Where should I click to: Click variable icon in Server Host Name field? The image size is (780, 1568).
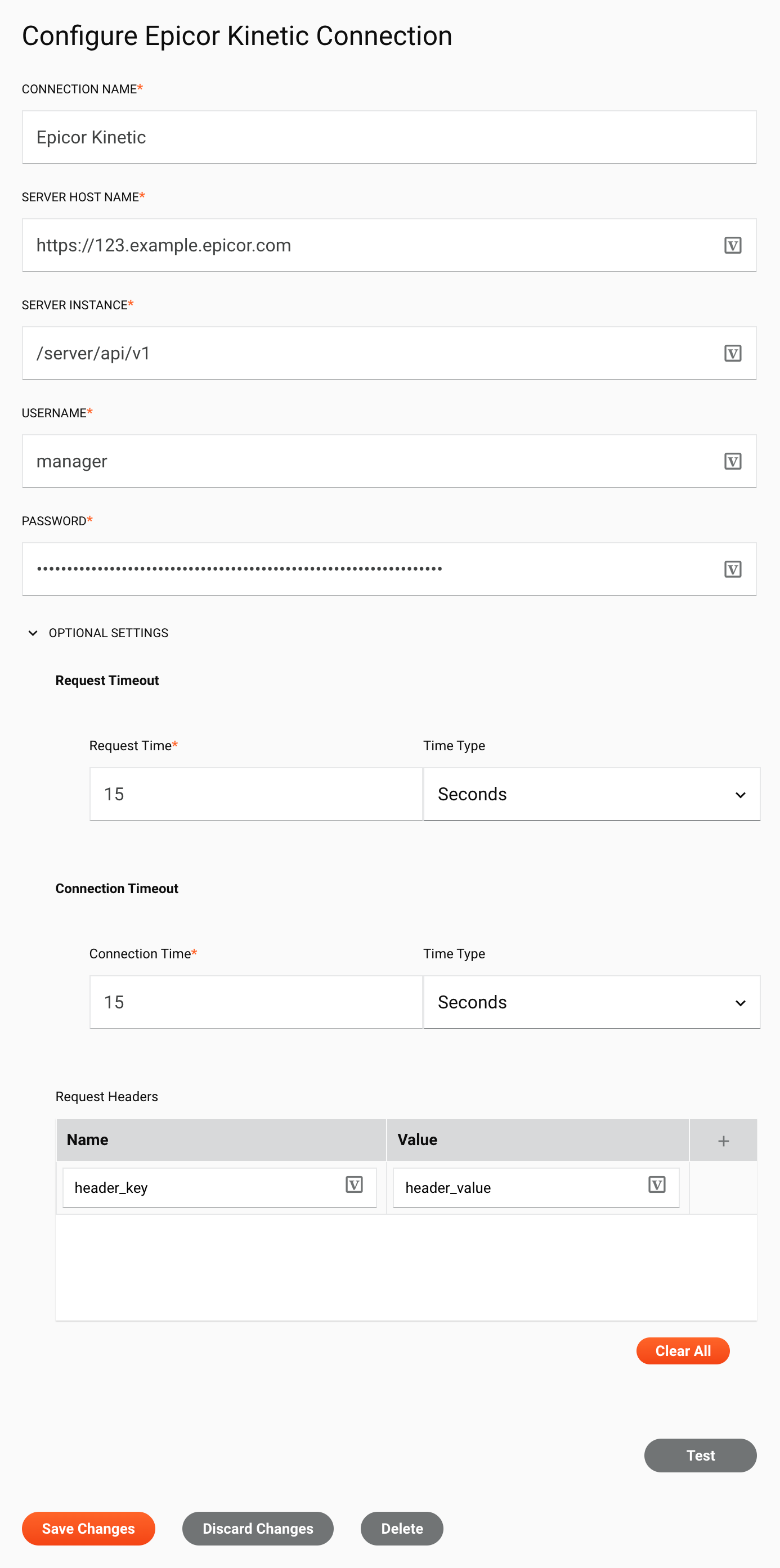(733, 245)
